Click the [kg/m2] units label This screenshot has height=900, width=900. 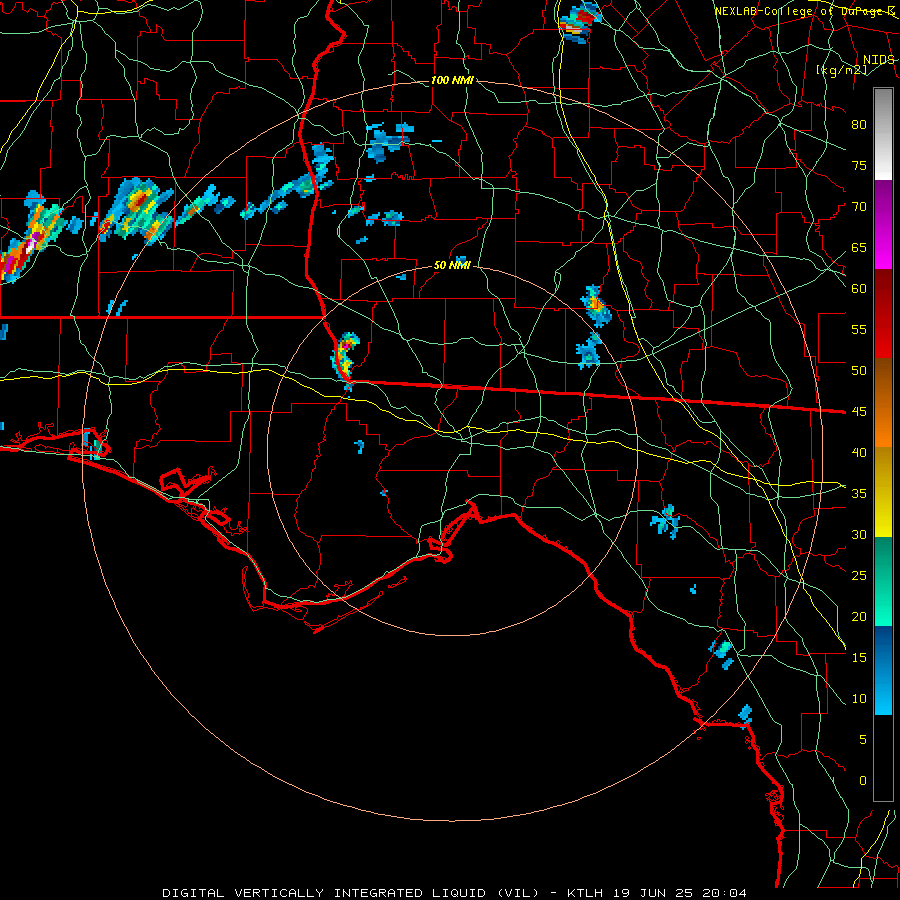point(841,70)
